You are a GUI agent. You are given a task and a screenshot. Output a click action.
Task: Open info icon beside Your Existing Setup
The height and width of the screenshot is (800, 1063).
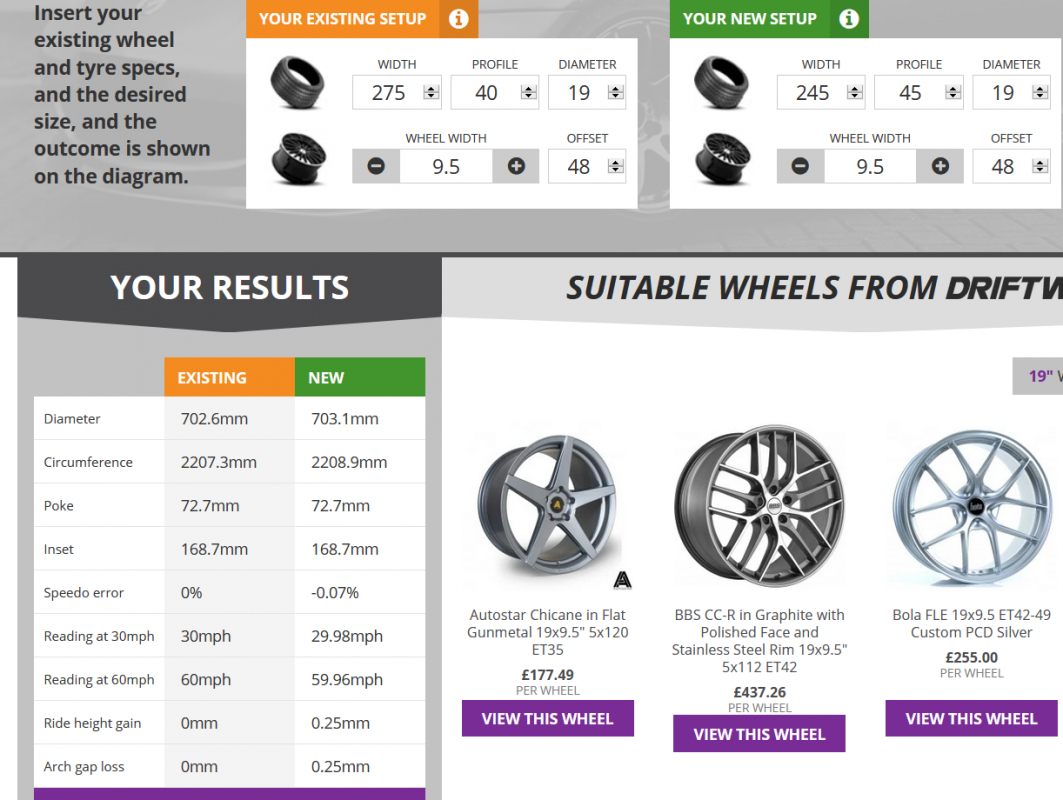pos(458,18)
